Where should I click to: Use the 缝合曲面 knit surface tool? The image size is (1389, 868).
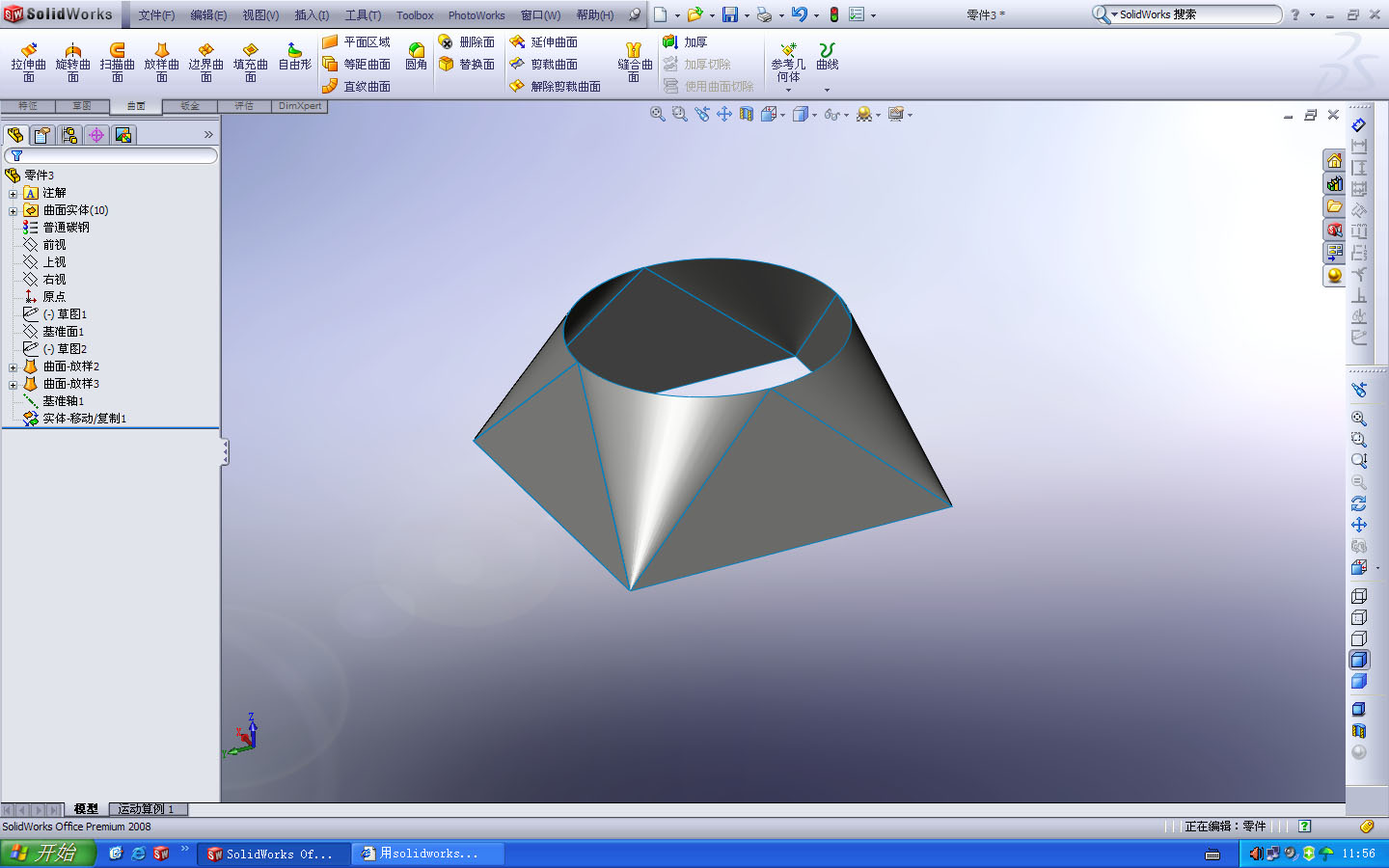635,63
